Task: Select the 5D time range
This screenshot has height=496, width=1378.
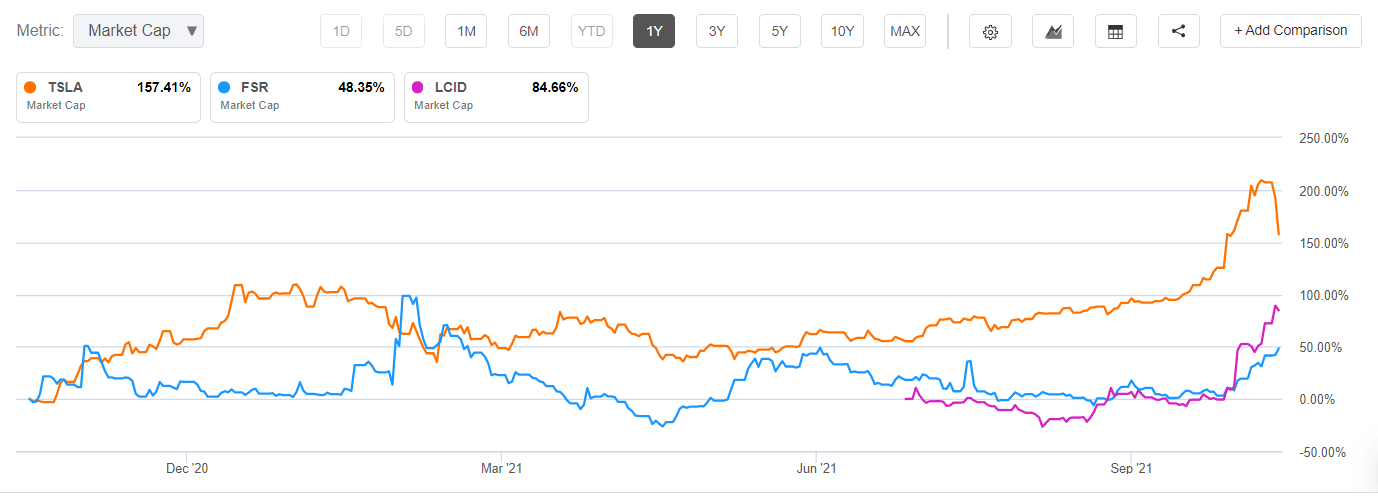Action: 404,31
